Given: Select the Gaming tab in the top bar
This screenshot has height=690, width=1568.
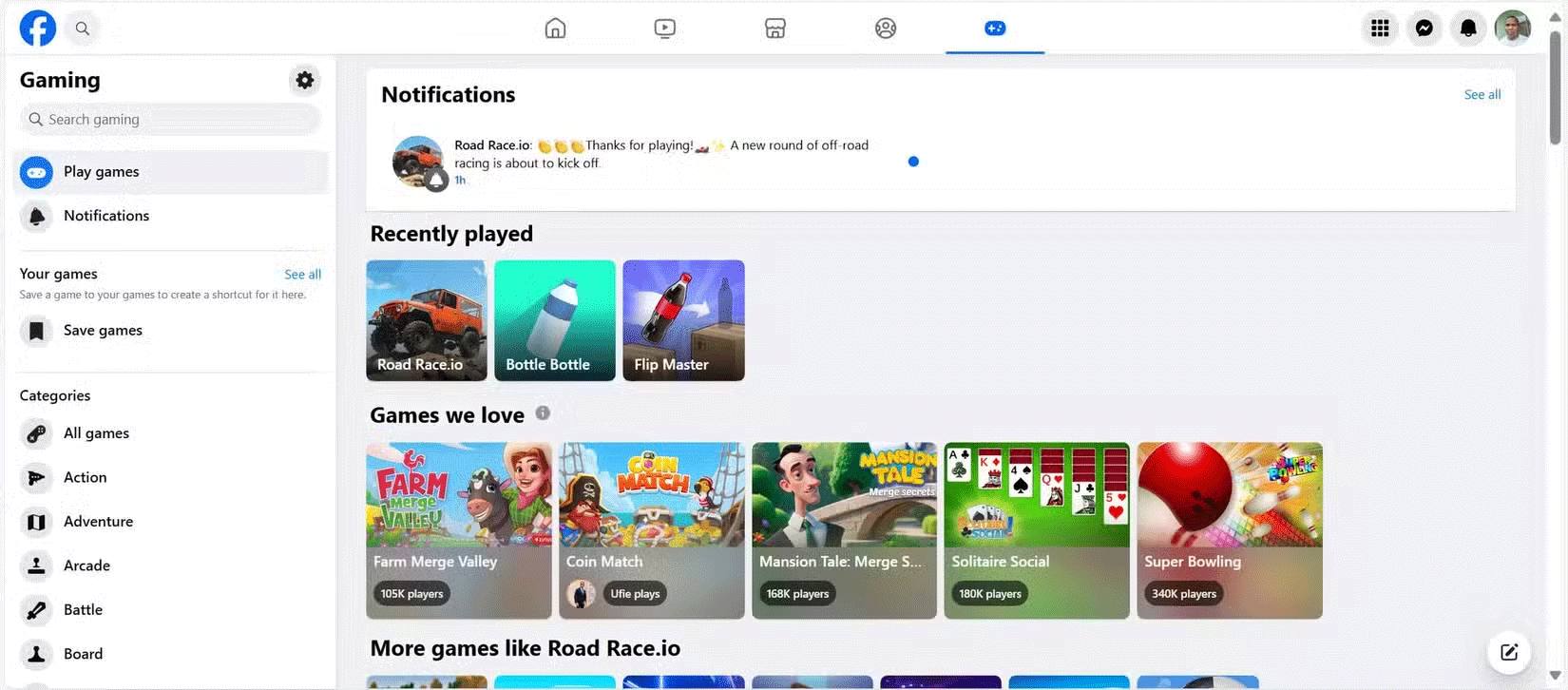Looking at the screenshot, I should click(x=995, y=29).
